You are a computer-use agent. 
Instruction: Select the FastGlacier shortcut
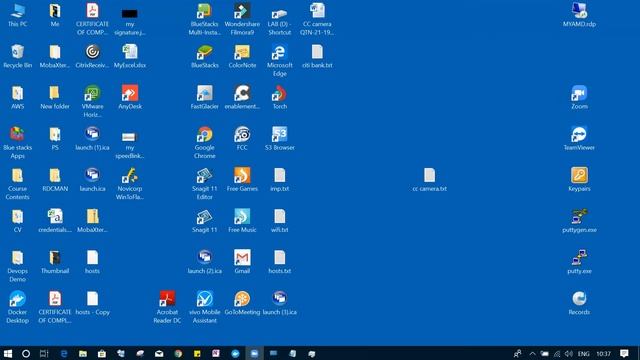click(x=204, y=98)
